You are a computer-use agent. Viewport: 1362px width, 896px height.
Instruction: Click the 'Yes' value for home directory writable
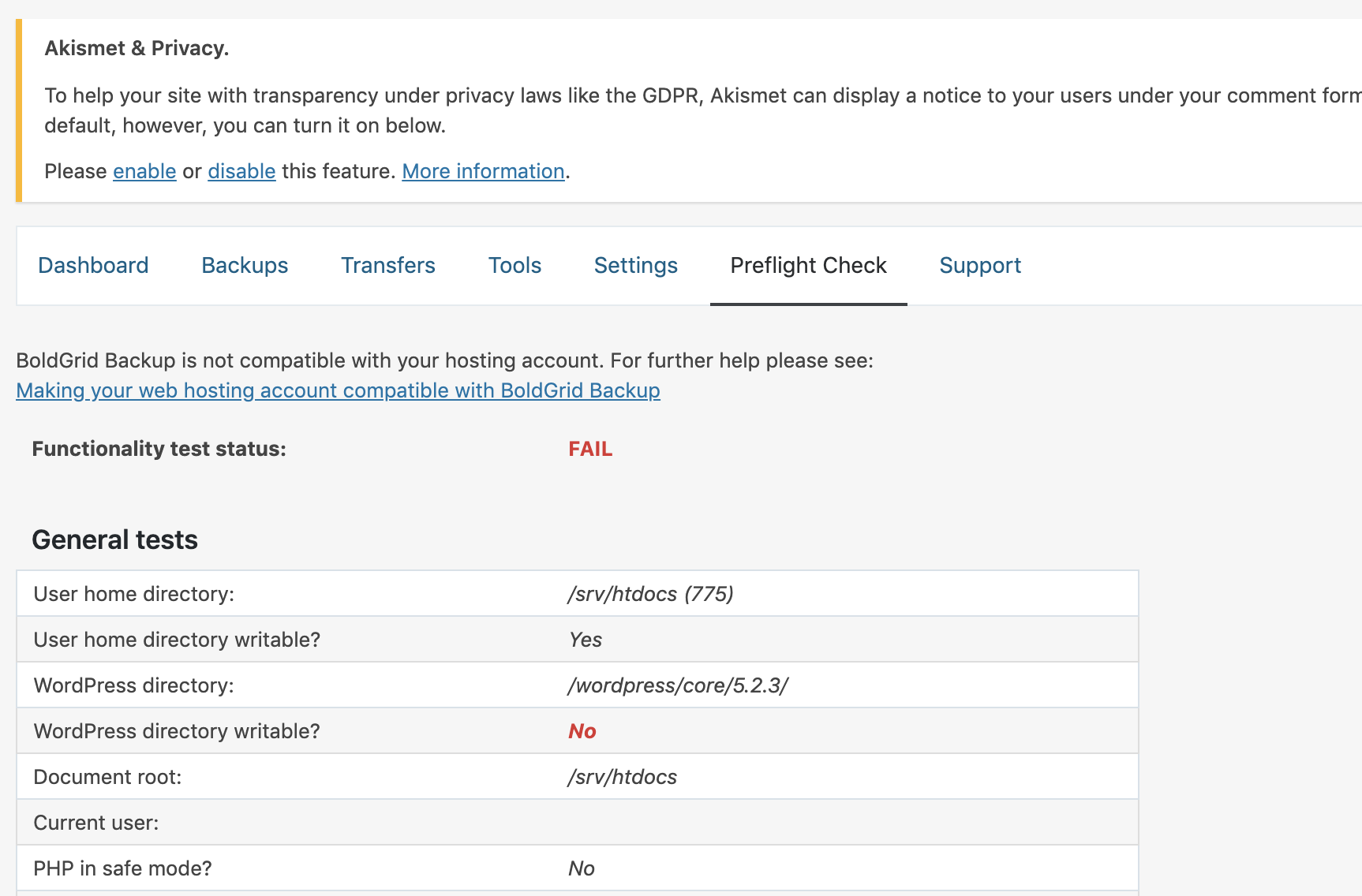coord(586,640)
